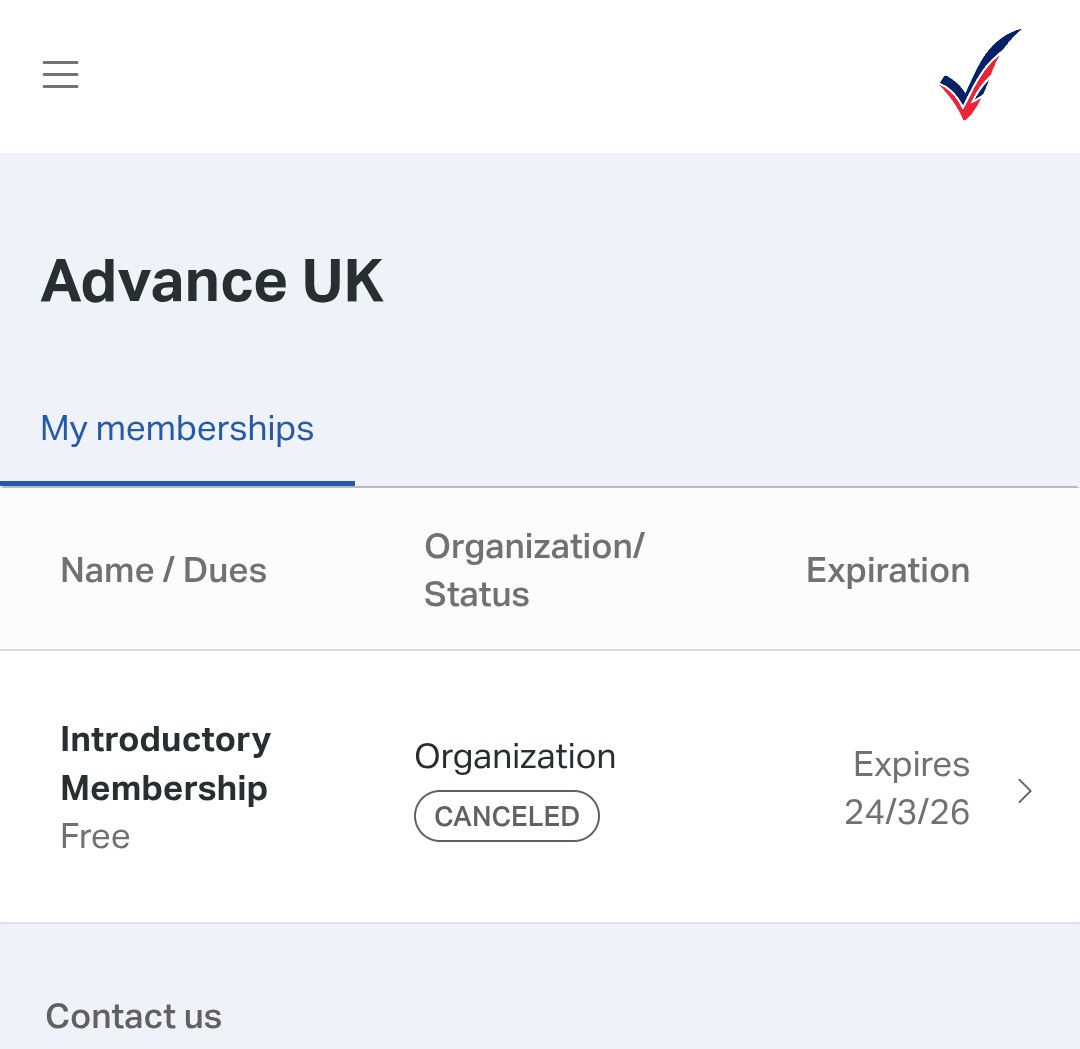Select the Name / Dues column header

[164, 570]
